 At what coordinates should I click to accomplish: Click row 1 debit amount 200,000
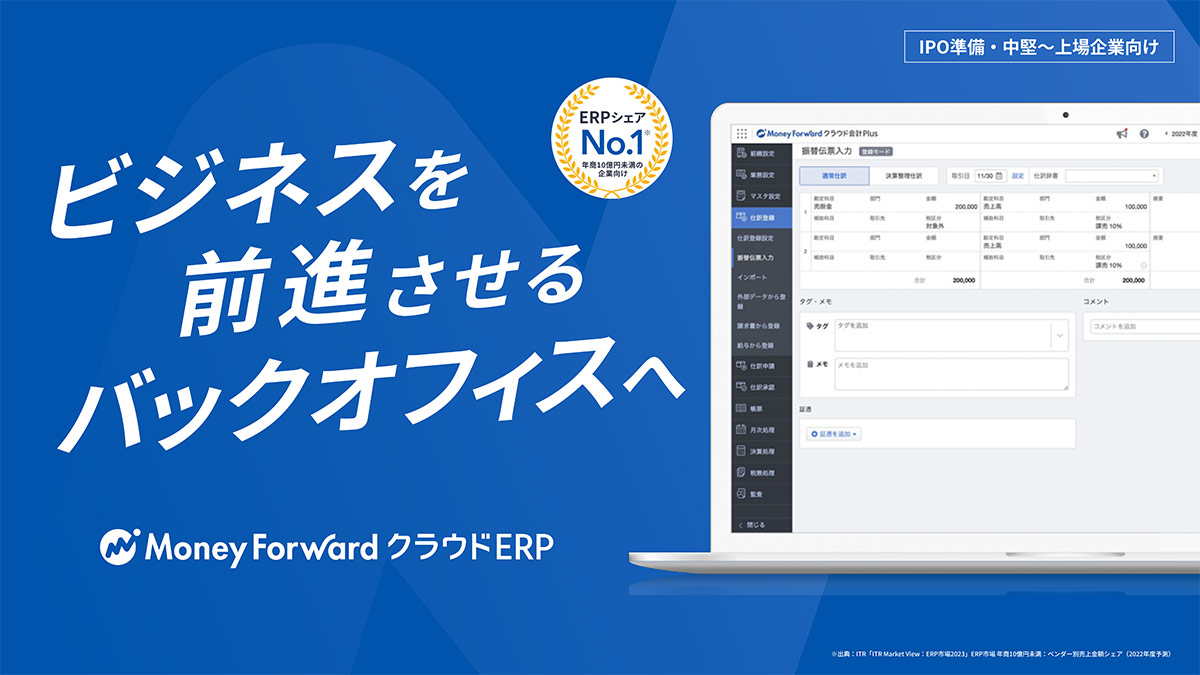(964, 207)
